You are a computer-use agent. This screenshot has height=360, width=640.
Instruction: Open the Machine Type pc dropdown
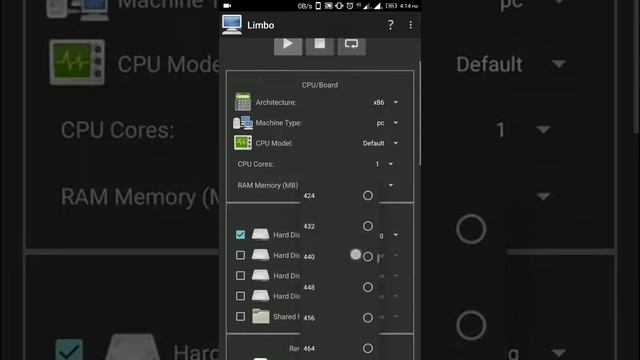coord(387,123)
